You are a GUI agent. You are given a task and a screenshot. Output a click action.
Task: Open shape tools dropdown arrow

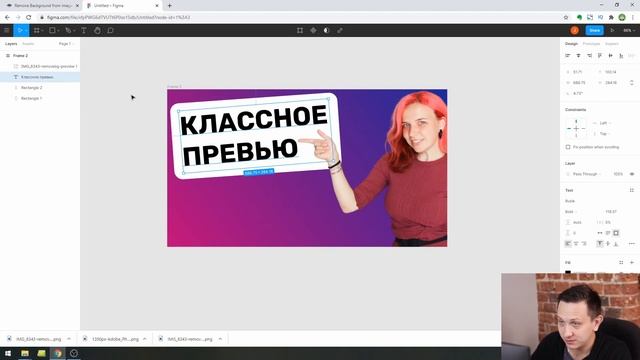58,31
